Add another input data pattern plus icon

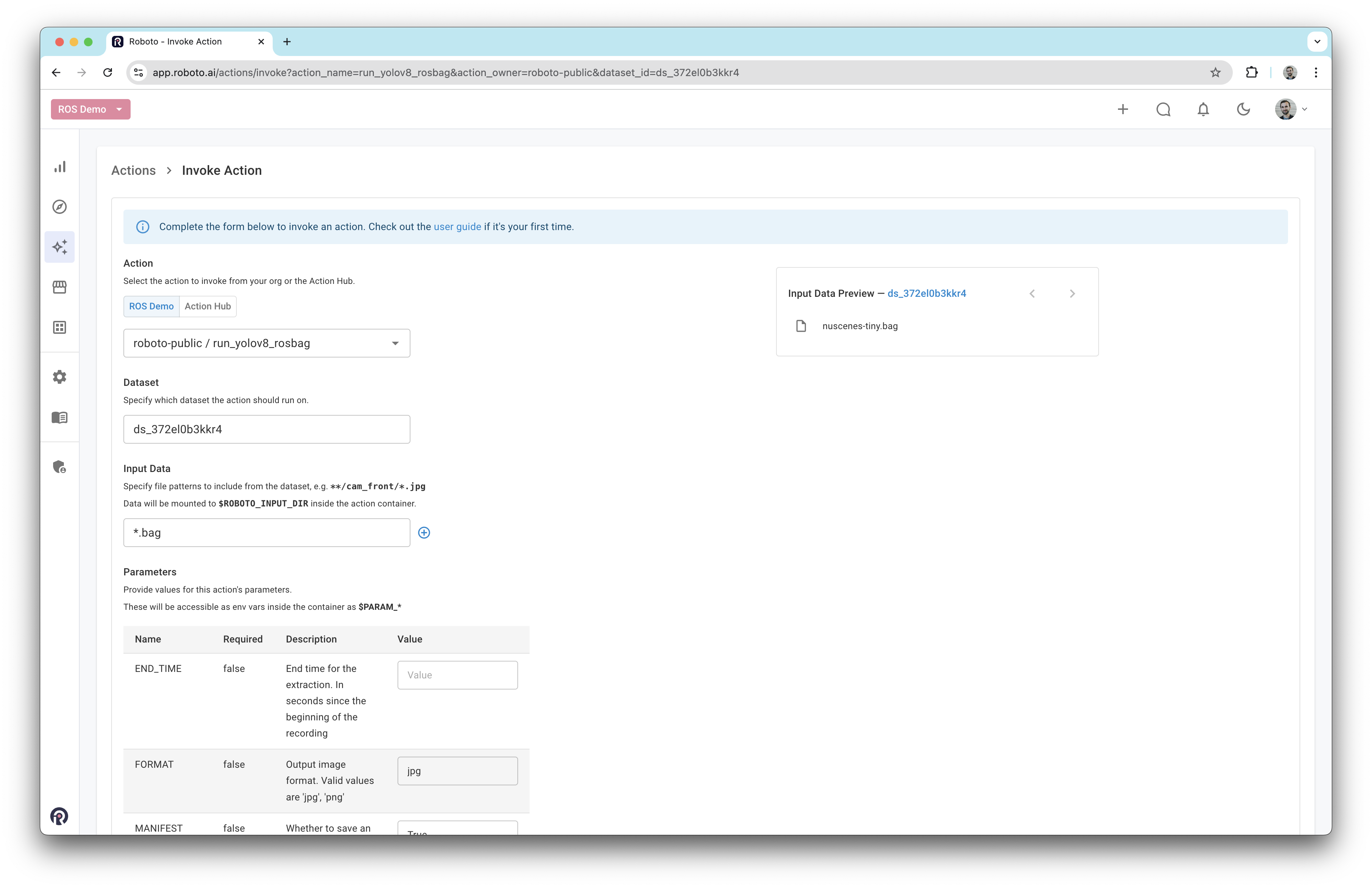[424, 533]
